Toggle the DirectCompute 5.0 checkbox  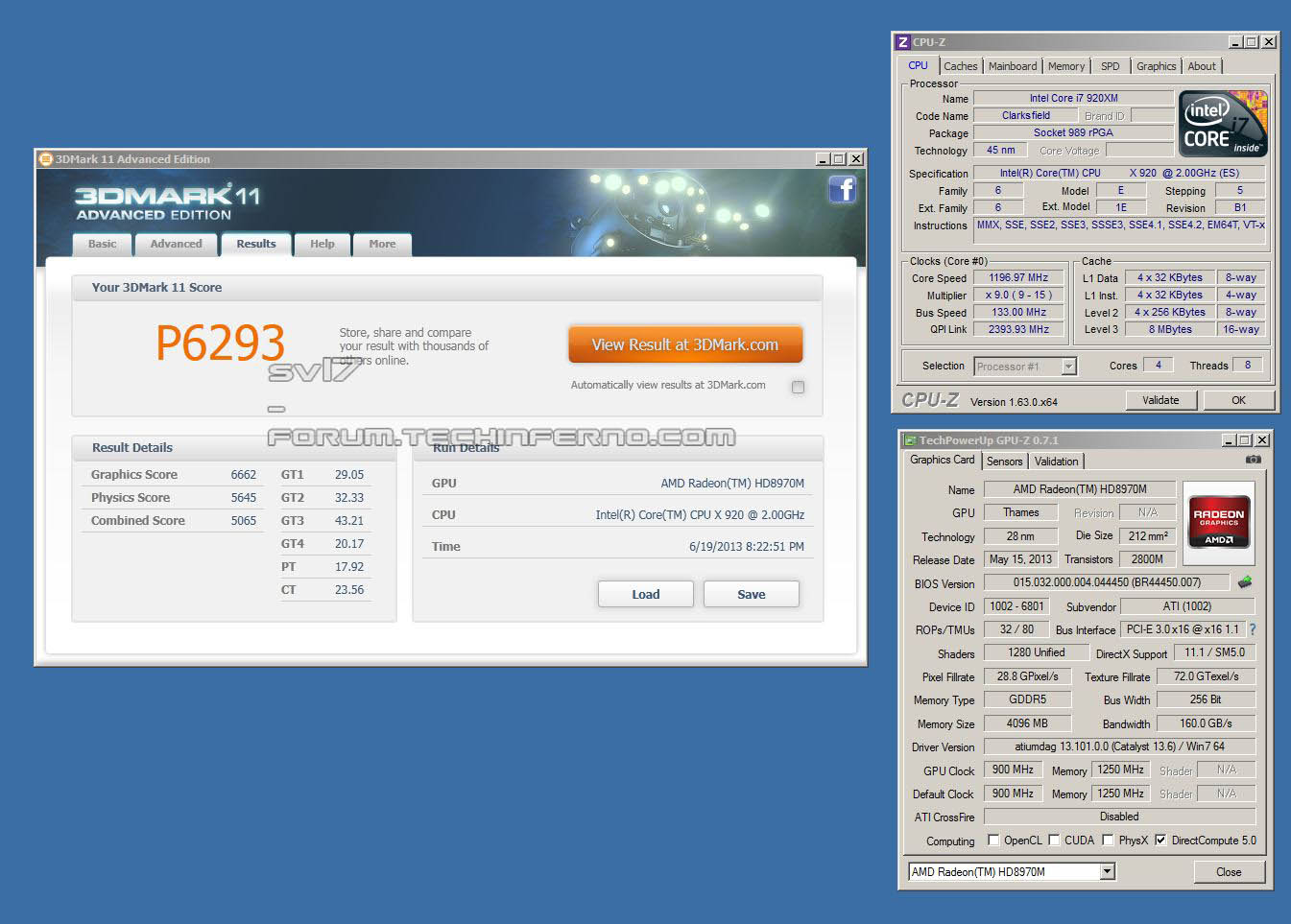pos(1160,840)
